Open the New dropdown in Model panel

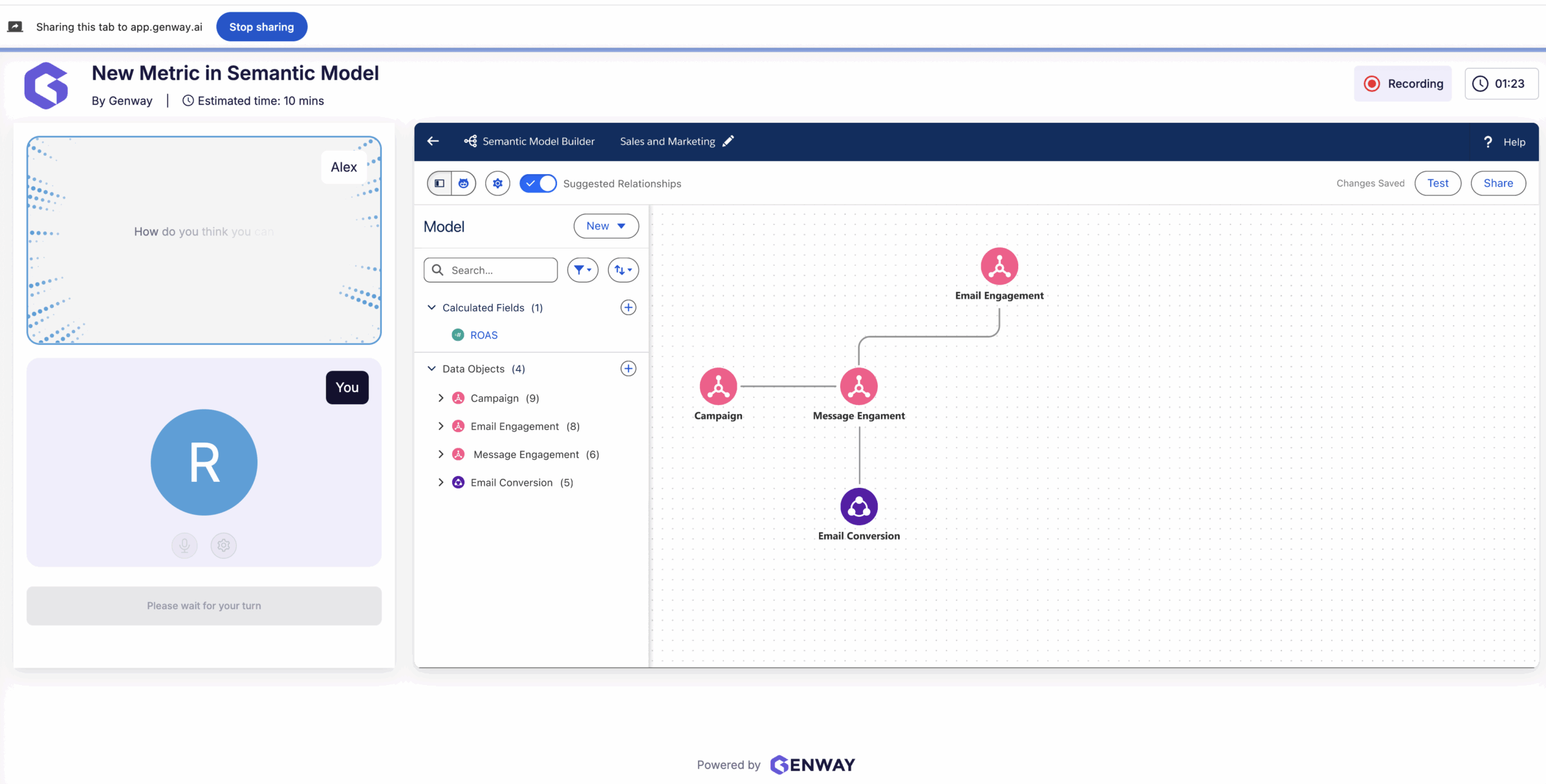[x=606, y=226]
